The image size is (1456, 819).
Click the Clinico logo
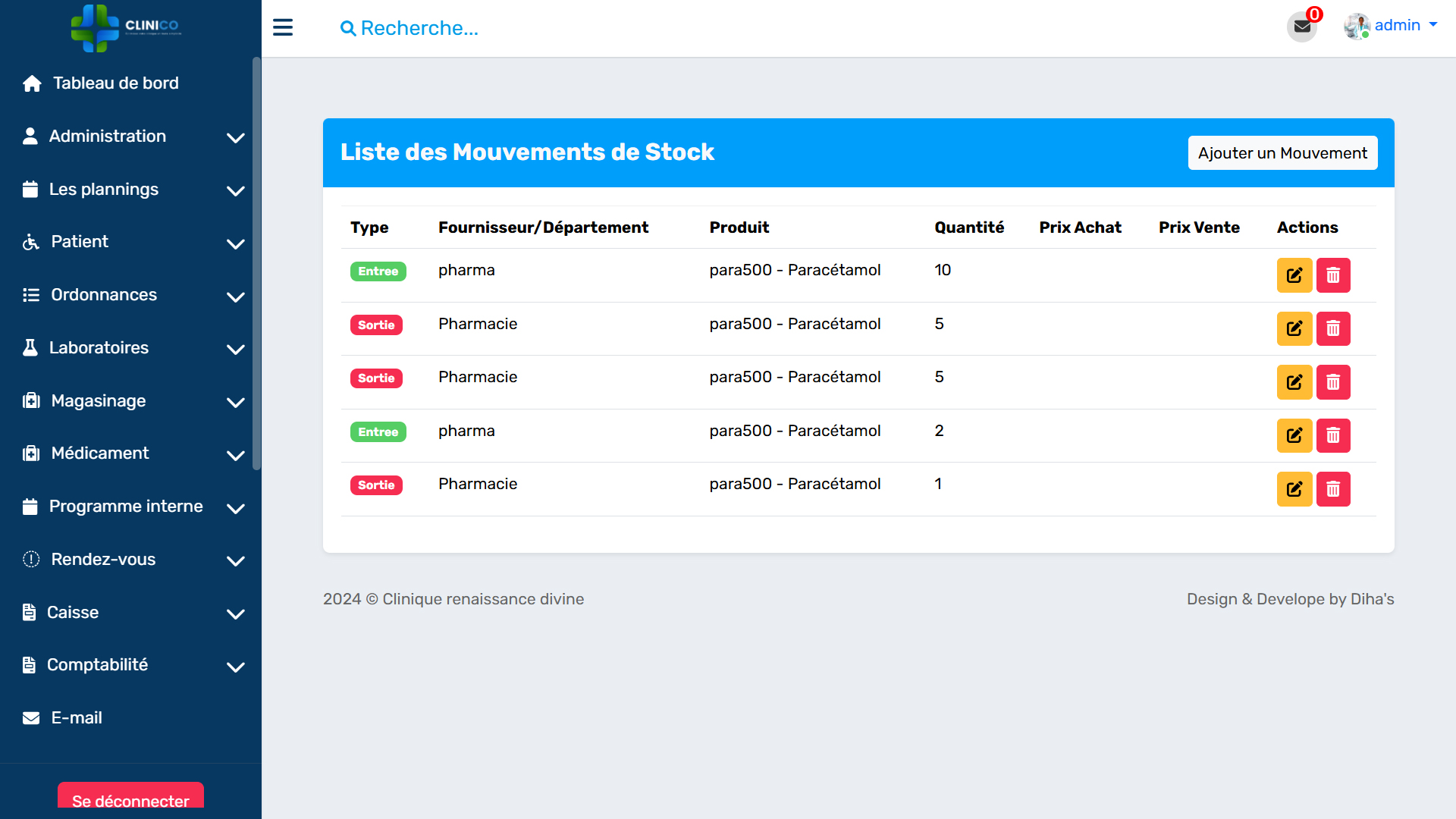click(x=126, y=27)
